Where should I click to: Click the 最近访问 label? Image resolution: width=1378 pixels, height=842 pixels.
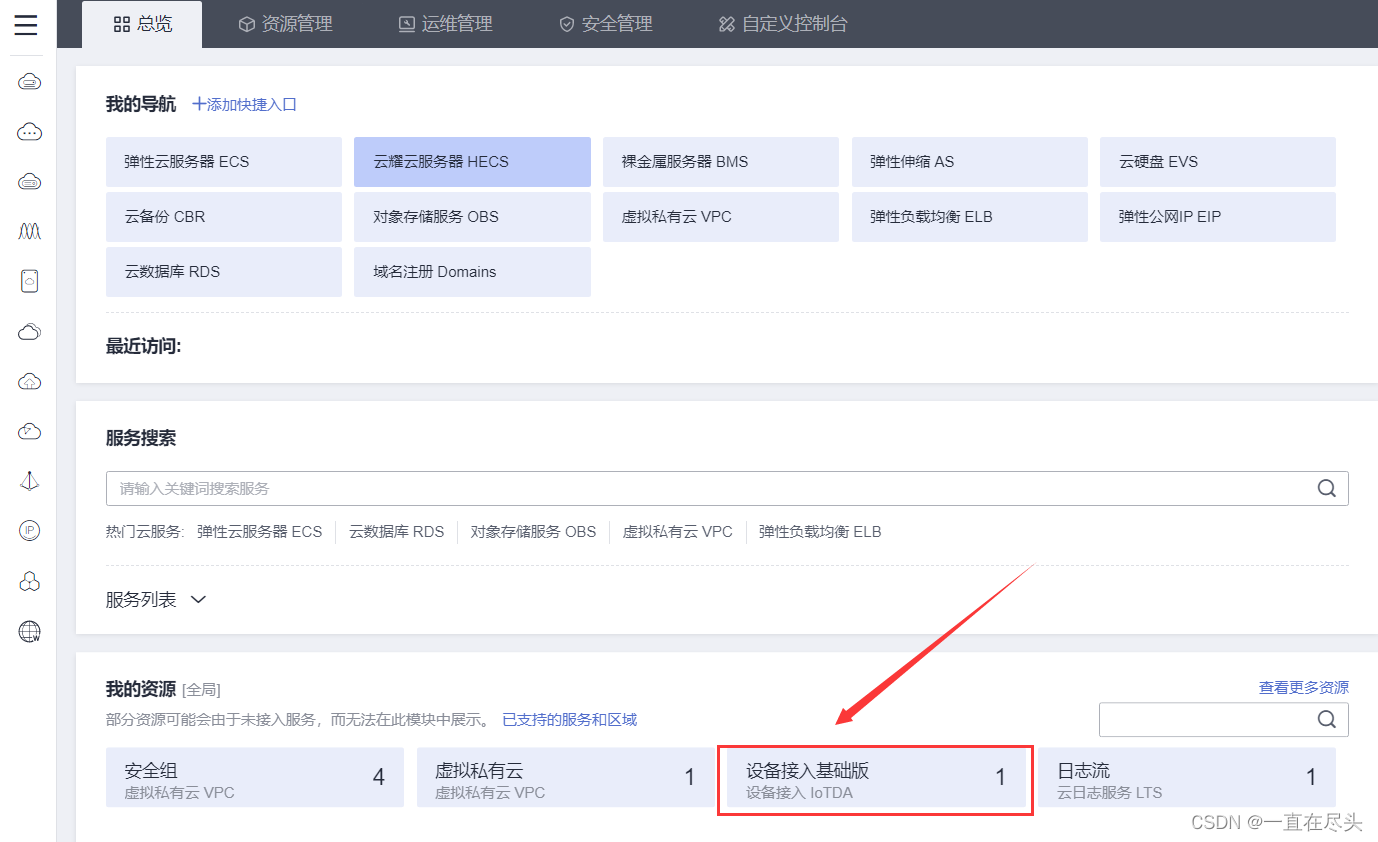[144, 347]
